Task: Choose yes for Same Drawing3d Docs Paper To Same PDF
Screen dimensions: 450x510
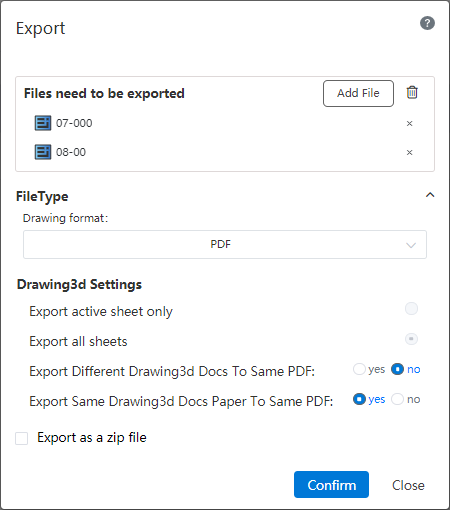Action: pyautogui.click(x=359, y=399)
